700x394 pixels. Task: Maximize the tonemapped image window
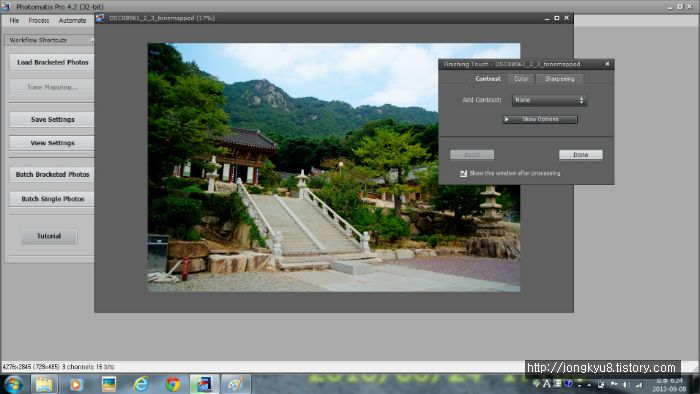pos(557,18)
